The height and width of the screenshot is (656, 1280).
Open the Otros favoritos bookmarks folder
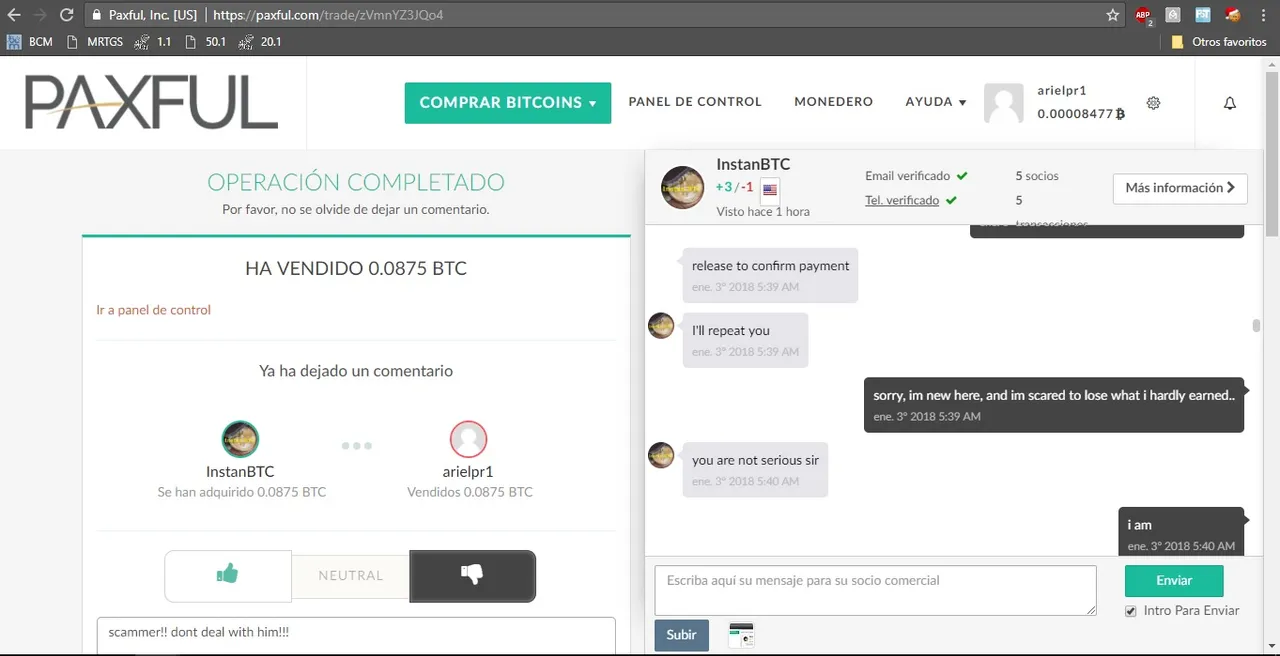pos(1219,42)
